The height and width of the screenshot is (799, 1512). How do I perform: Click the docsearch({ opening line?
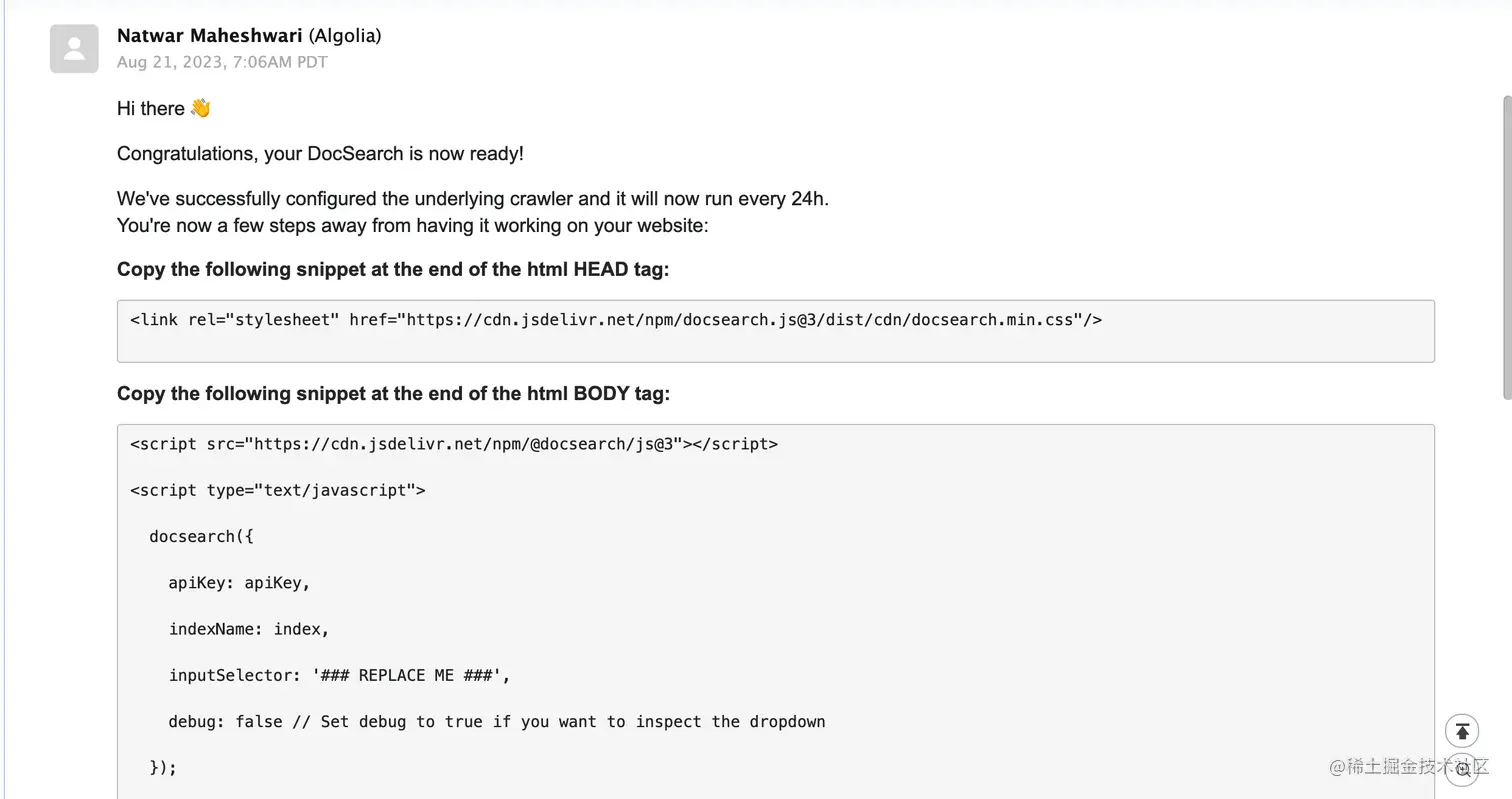point(202,537)
